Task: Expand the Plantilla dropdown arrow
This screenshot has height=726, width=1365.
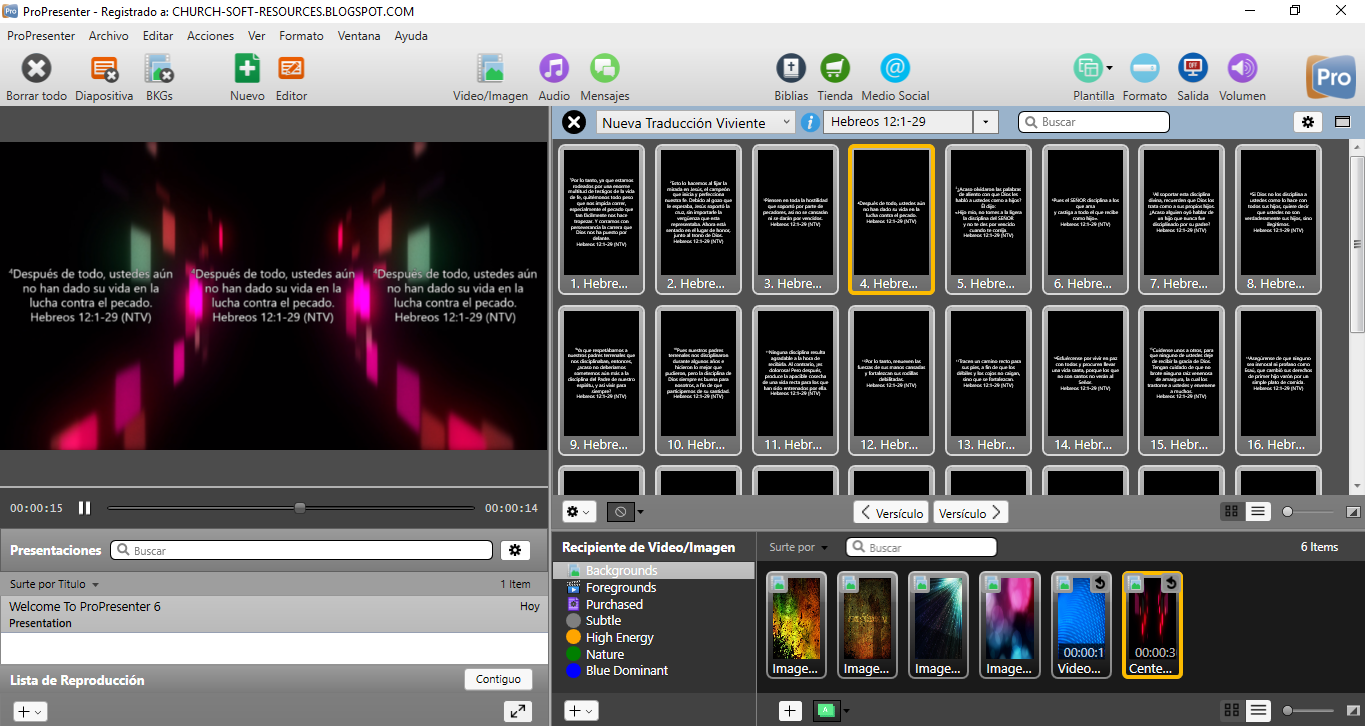Action: [1110, 69]
